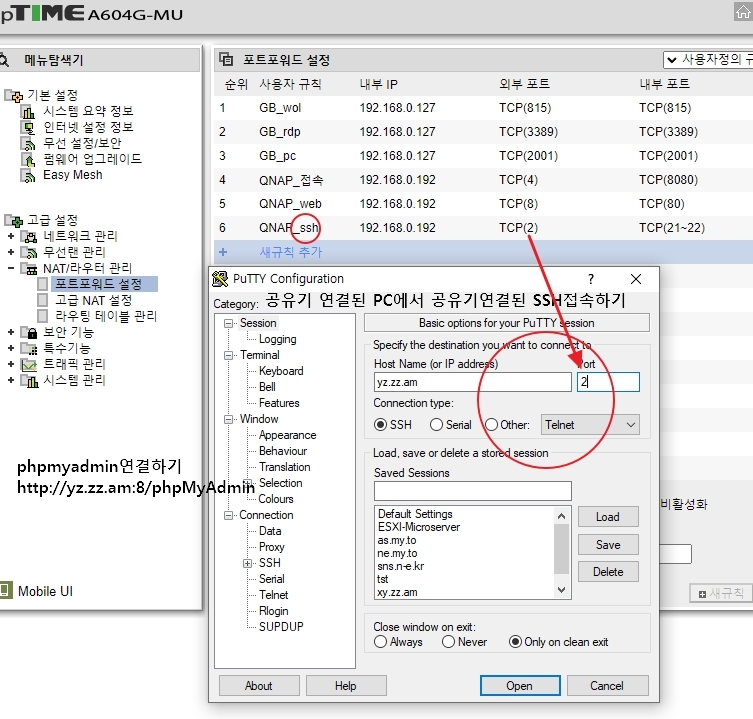Click the 무선 설정/보안 icon
This screenshot has width=753, height=719.
pyautogui.click(x=28, y=143)
